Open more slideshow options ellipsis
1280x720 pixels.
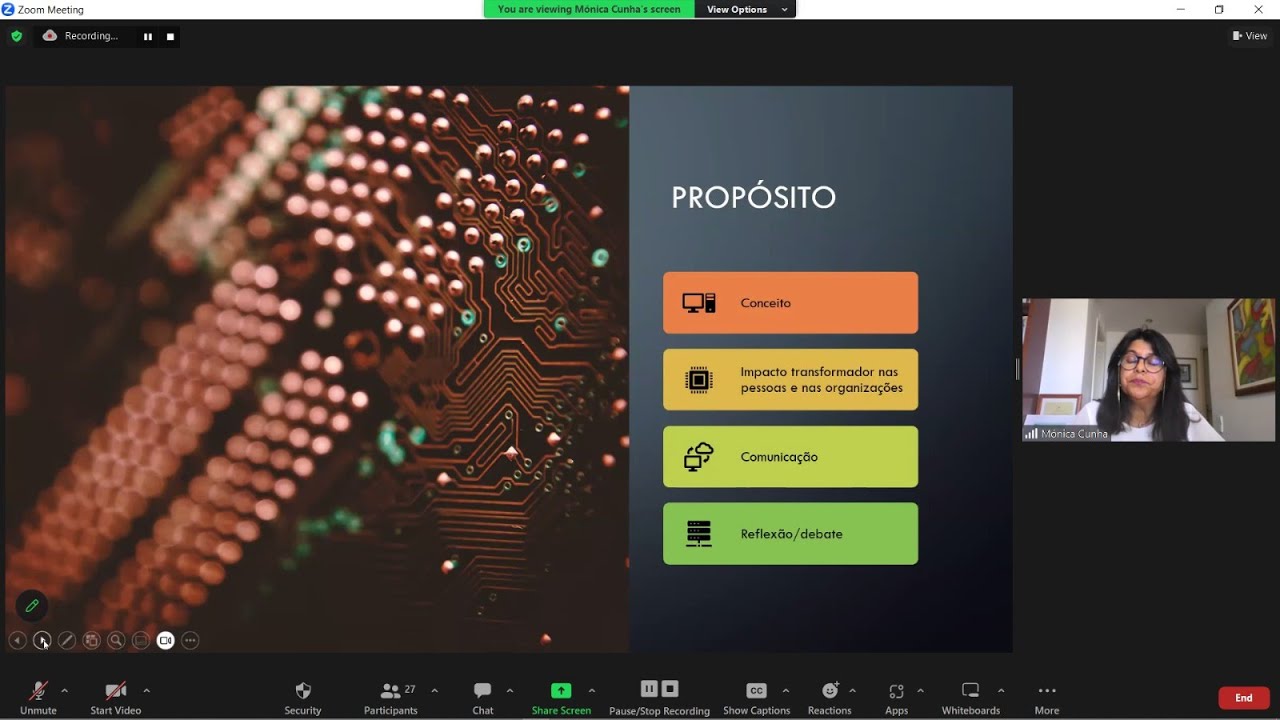click(x=190, y=640)
